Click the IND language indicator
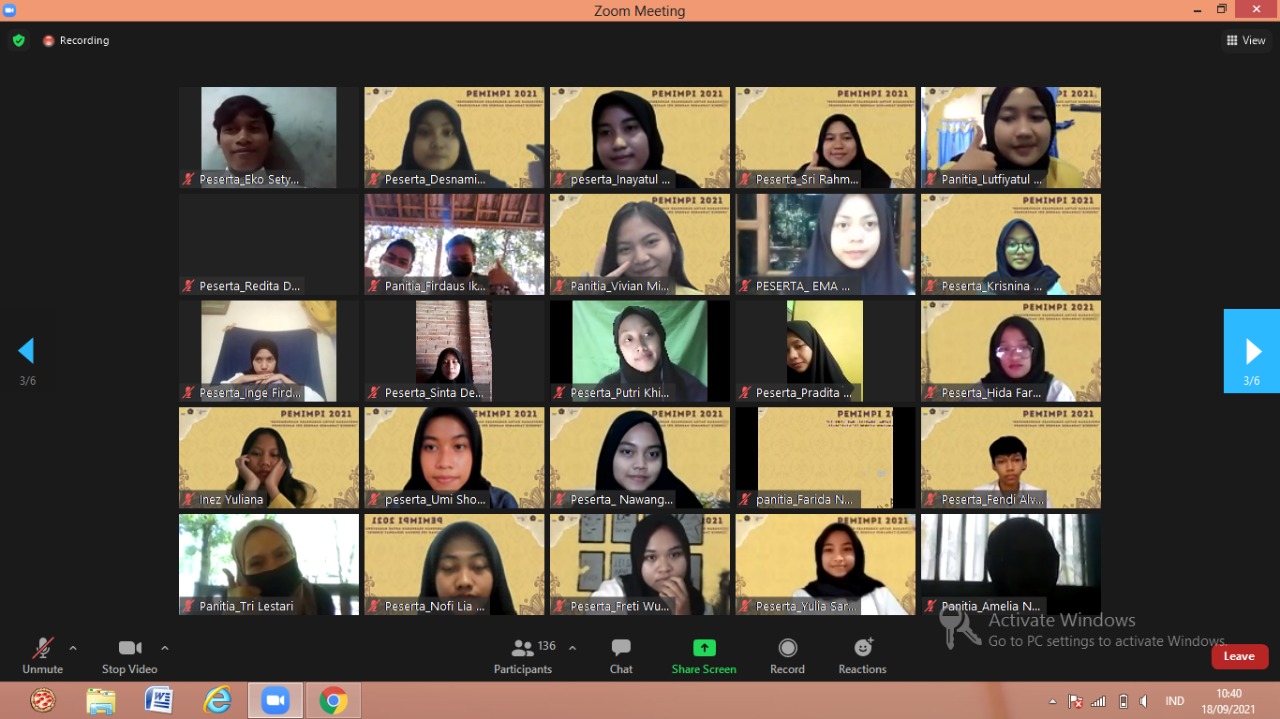 click(x=1175, y=702)
